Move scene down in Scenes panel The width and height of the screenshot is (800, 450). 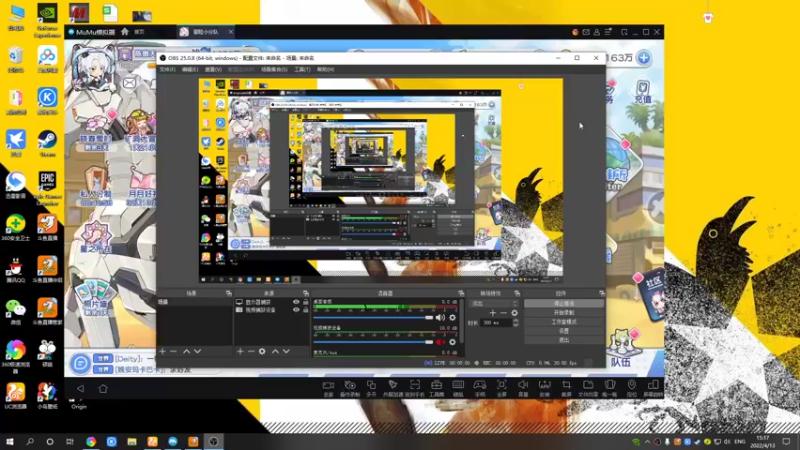(197, 352)
